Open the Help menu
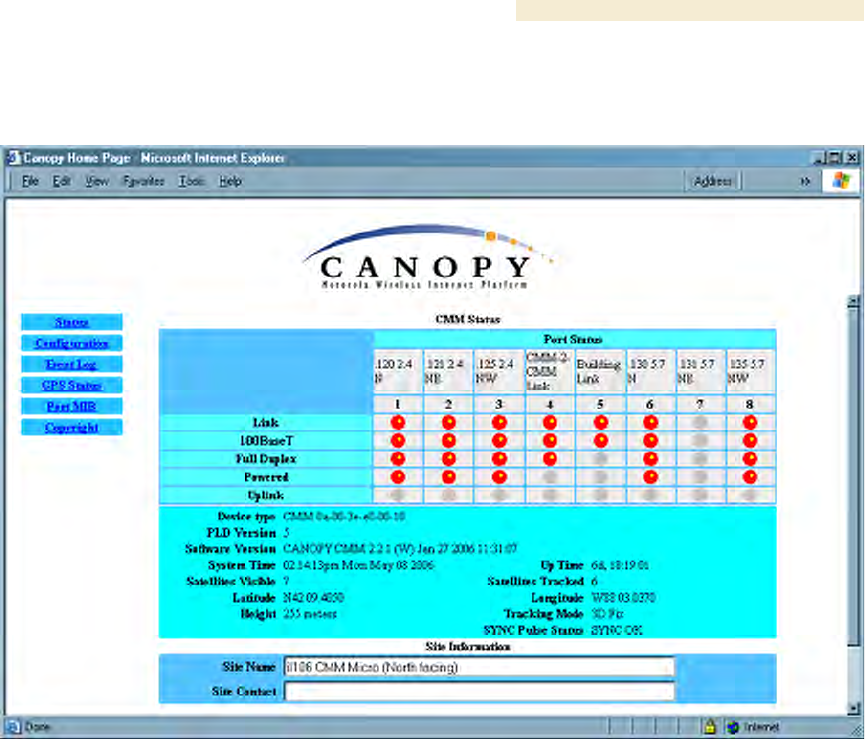Screen dimensions: 865x739 click(x=230, y=181)
